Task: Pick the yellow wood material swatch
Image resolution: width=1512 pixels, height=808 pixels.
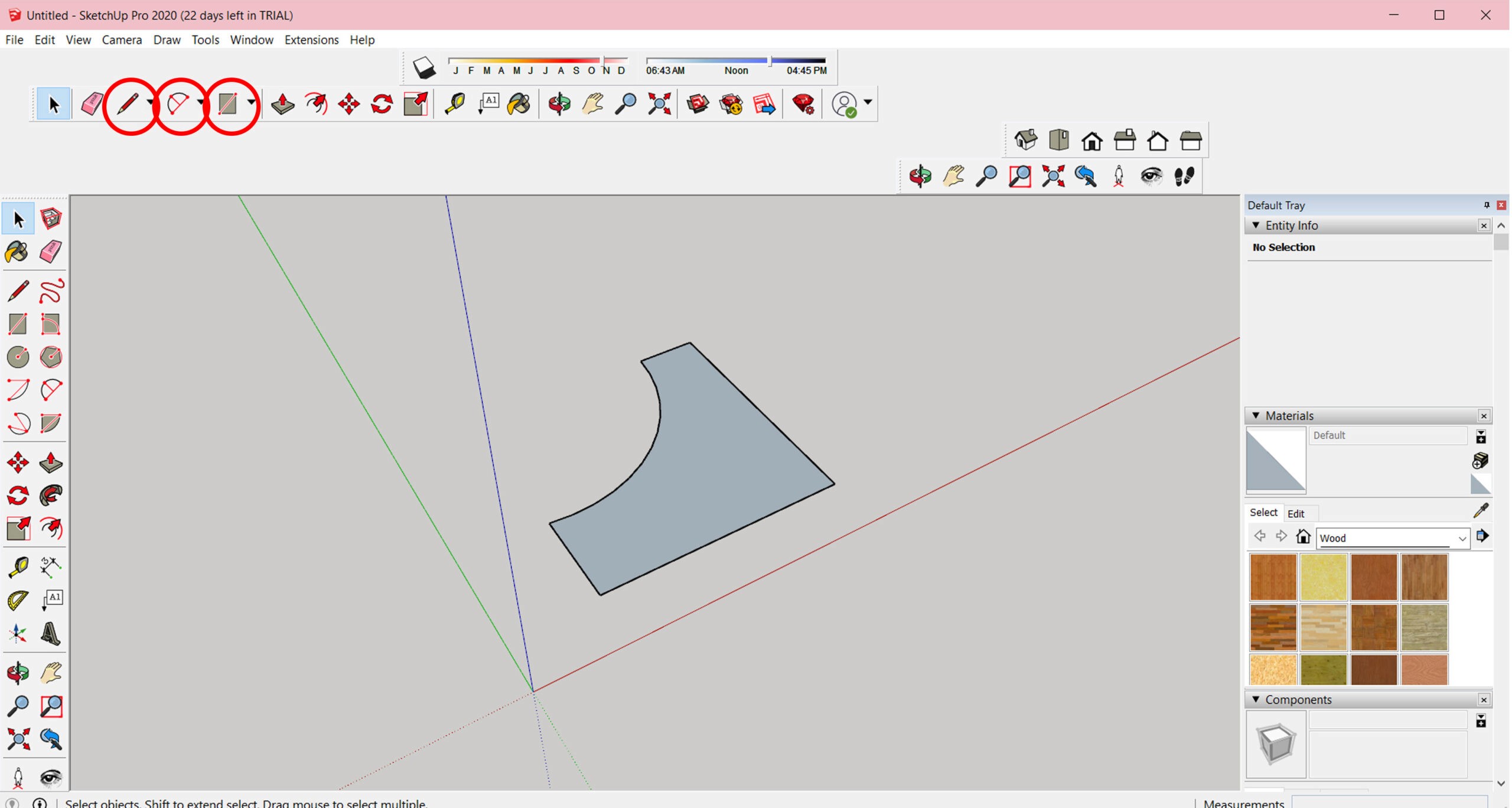Action: click(1323, 576)
